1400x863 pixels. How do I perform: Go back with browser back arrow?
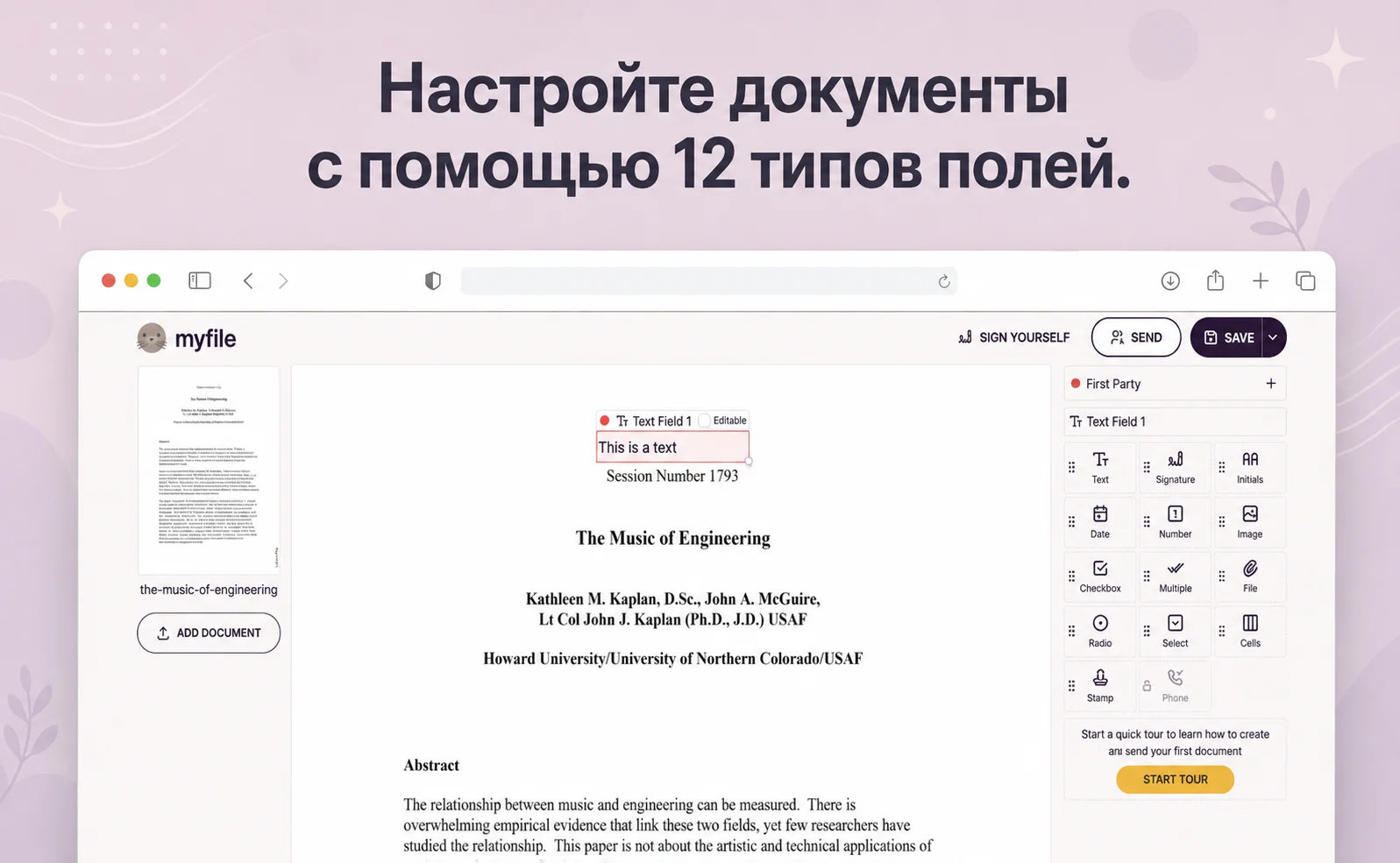248,280
